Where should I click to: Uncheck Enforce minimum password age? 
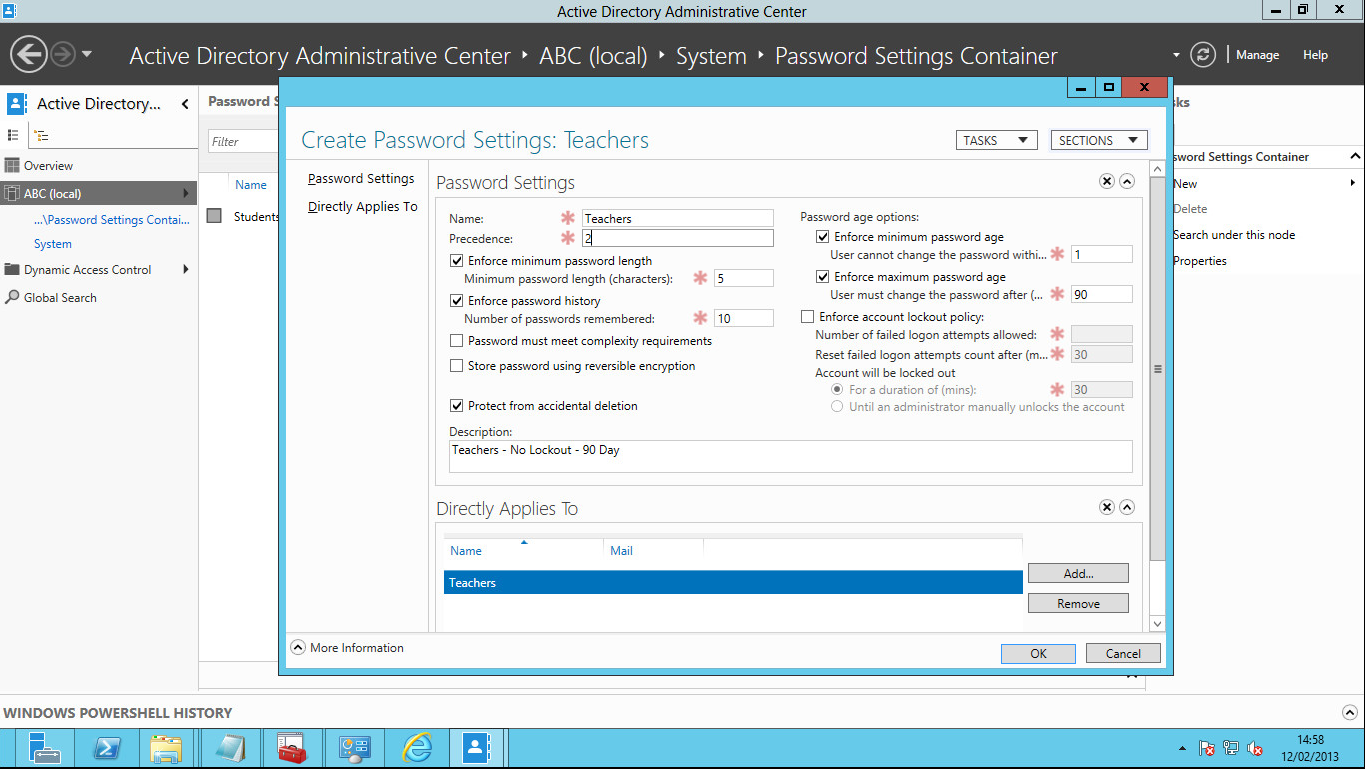[x=823, y=237]
